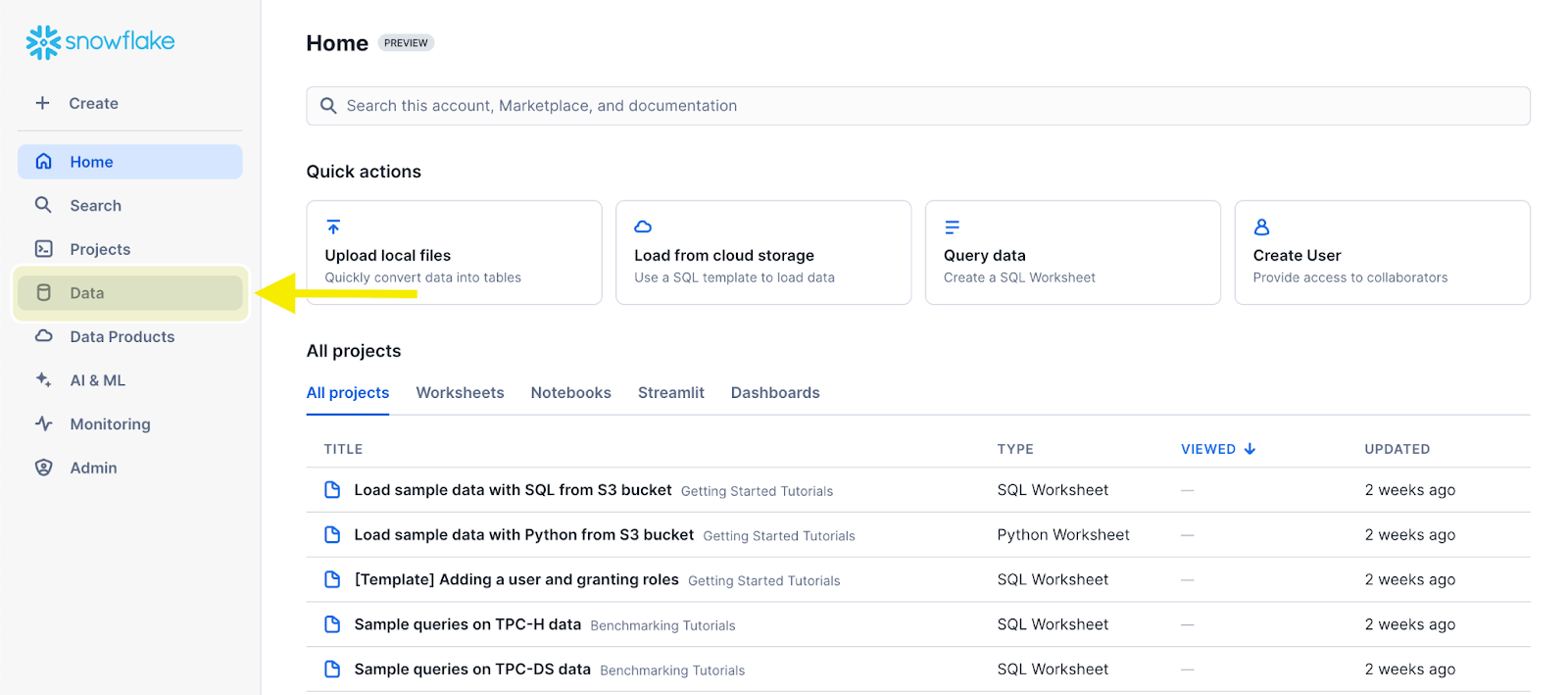Image resolution: width=1568 pixels, height=695 pixels.
Task: Click file icon for Load sample data with SQL
Action: point(332,490)
